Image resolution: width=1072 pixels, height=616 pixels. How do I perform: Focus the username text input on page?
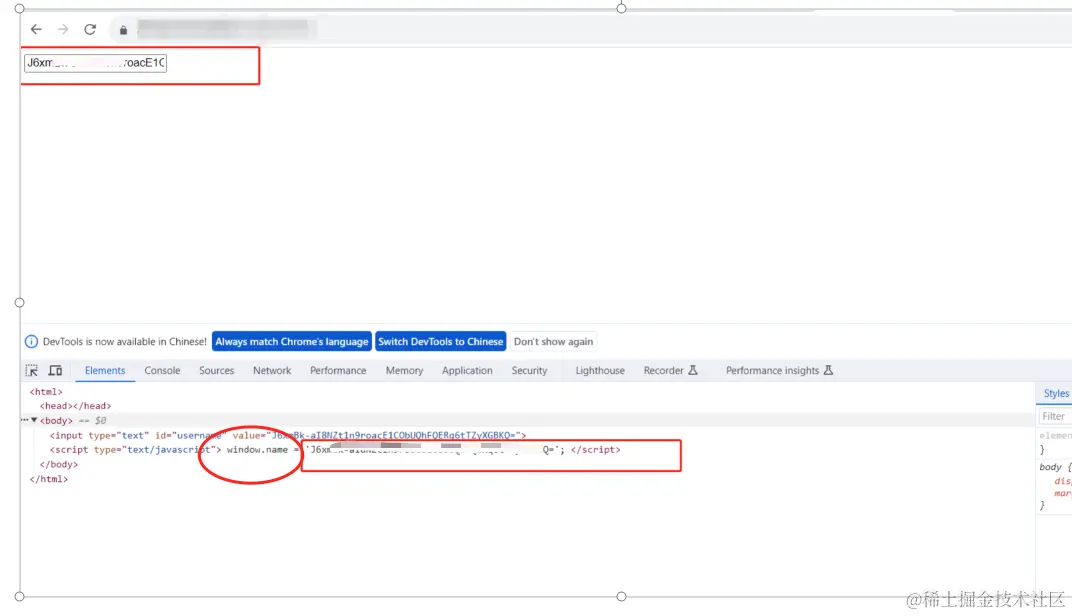pyautogui.click(x=95, y=63)
